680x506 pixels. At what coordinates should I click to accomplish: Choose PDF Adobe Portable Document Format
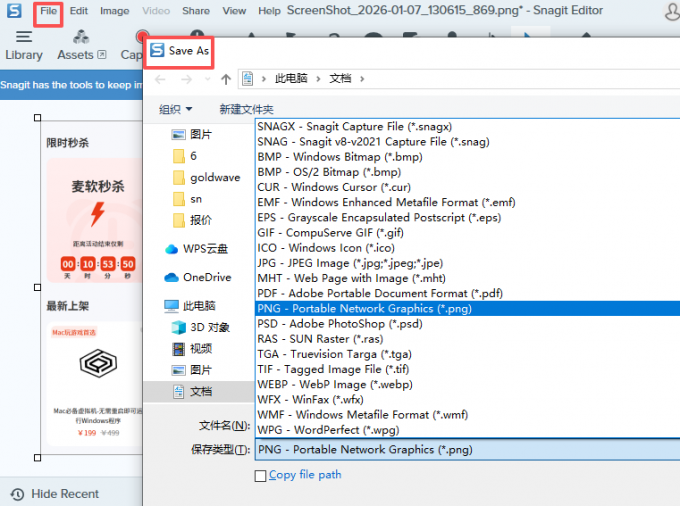click(x=468, y=294)
